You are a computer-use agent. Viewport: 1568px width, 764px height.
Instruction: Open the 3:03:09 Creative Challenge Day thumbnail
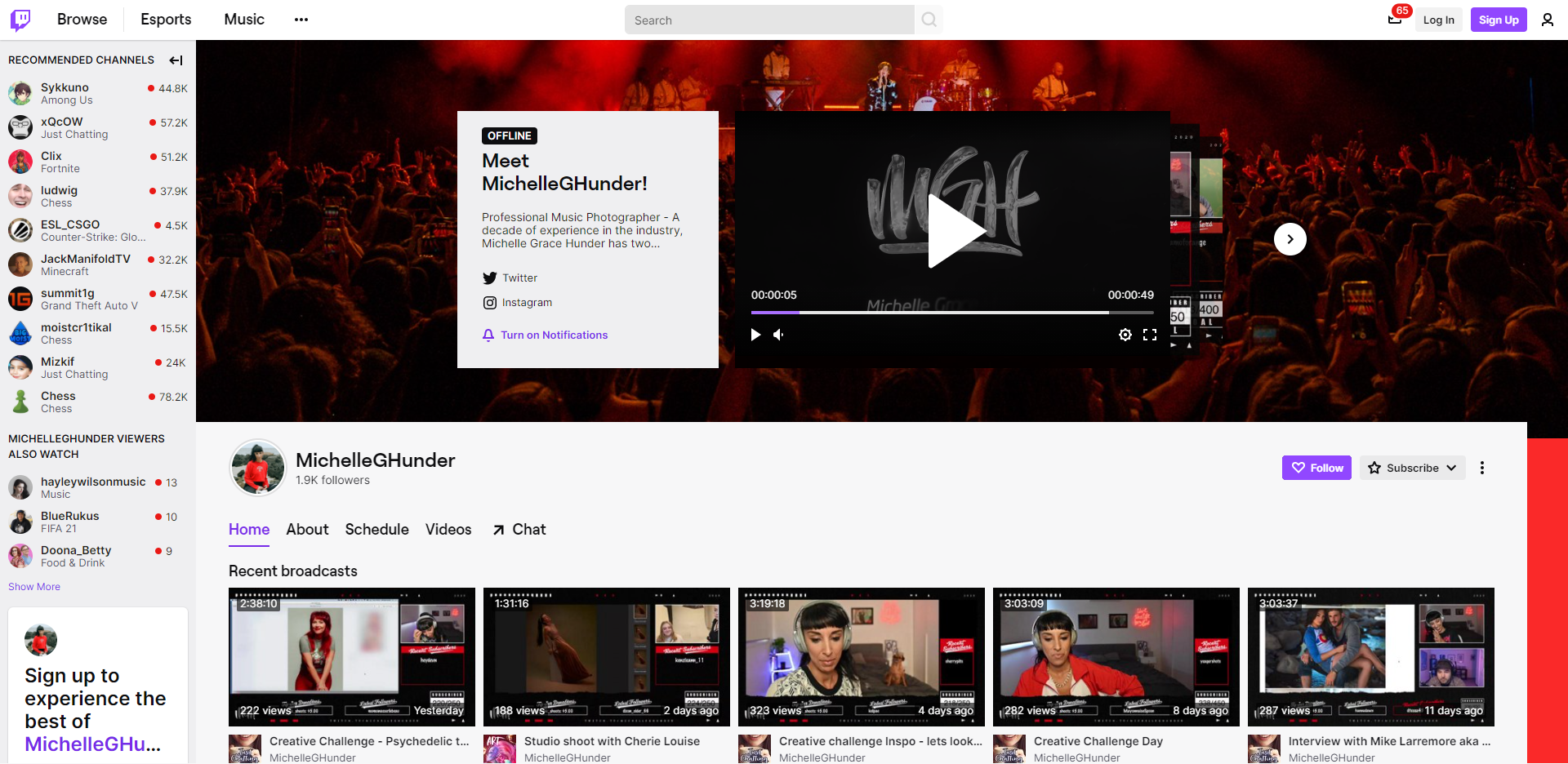point(1116,657)
